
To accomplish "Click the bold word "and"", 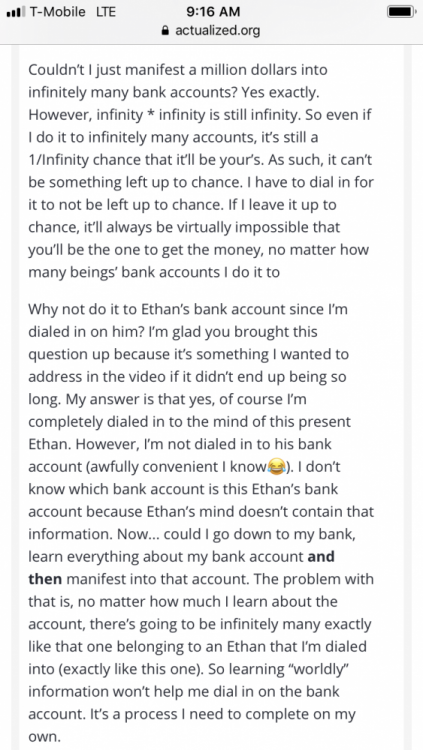I will click(x=321, y=557).
